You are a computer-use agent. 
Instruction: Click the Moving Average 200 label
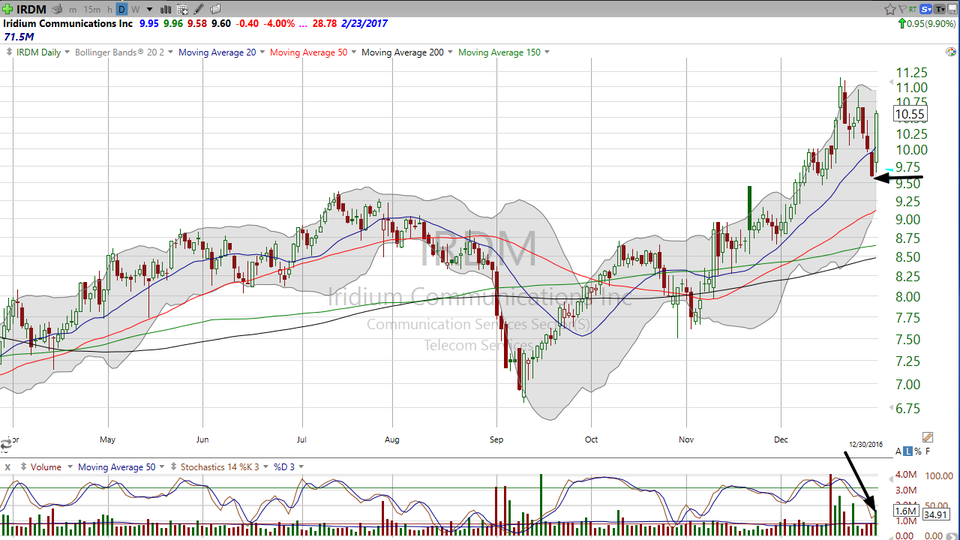pyautogui.click(x=402, y=52)
